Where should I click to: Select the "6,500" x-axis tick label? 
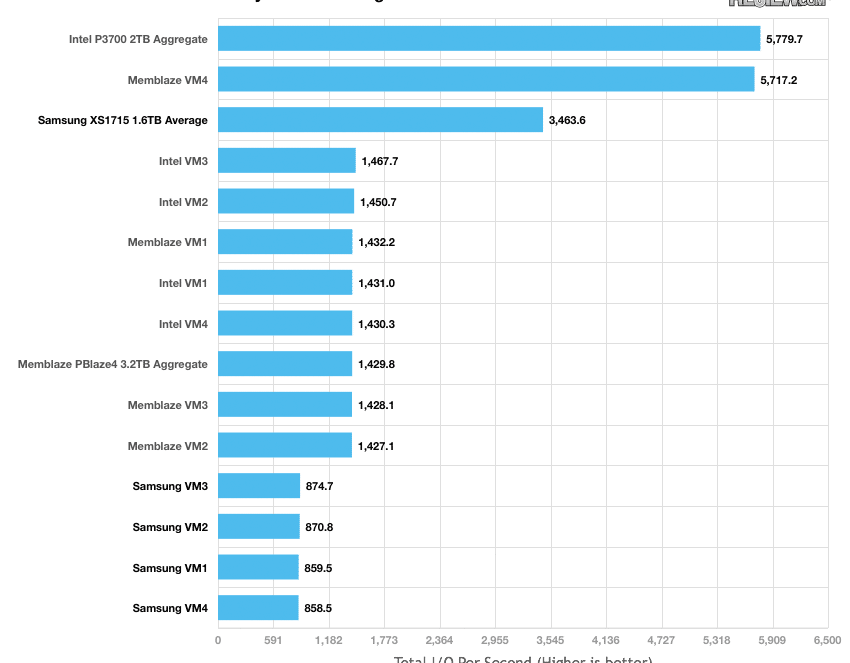(x=828, y=640)
